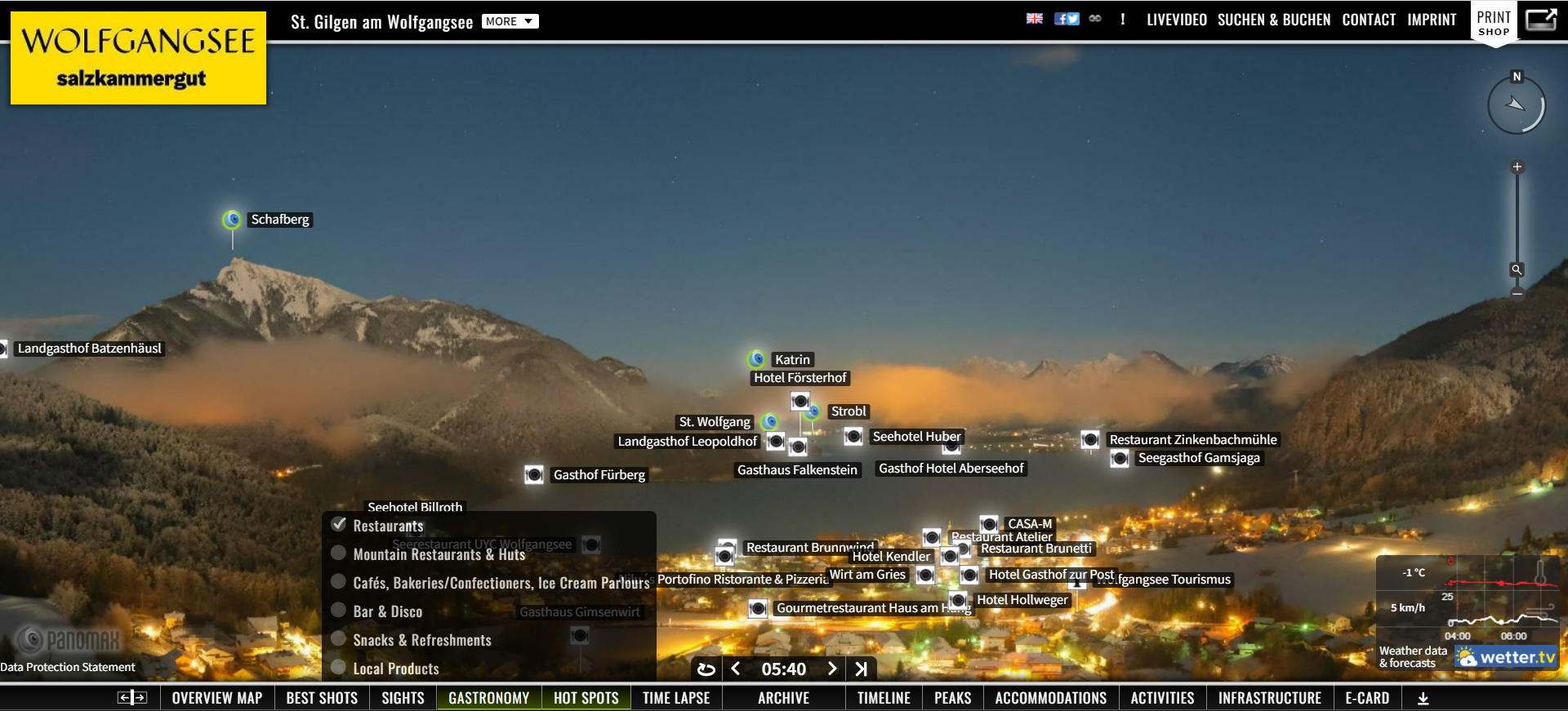Copy link using the chain link icon
Image resolution: width=1568 pixels, height=711 pixels.
click(1095, 19)
